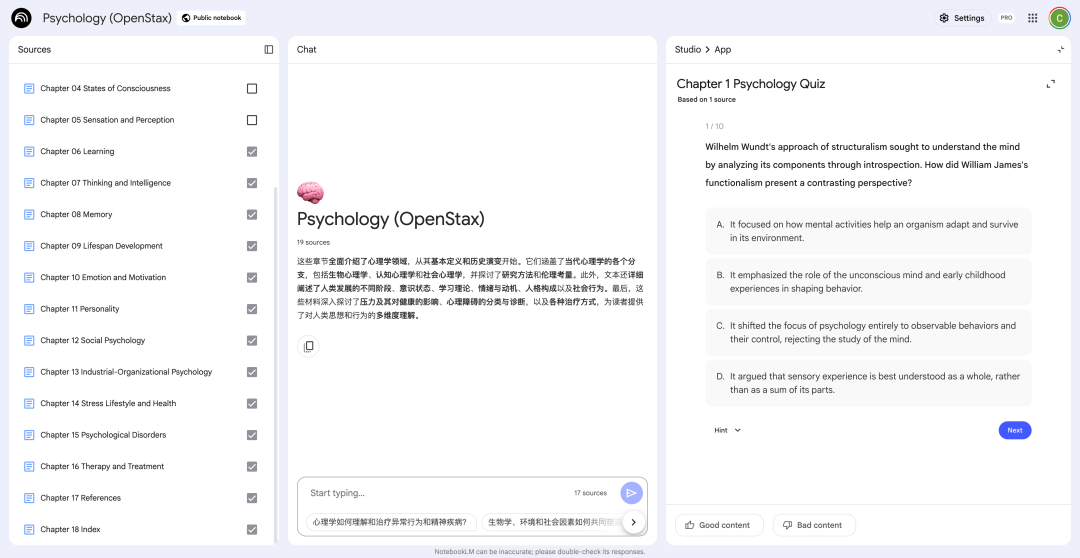Uncheck Chapter 08 Memory source
Viewport: 1080px width, 558px height.
point(252,214)
